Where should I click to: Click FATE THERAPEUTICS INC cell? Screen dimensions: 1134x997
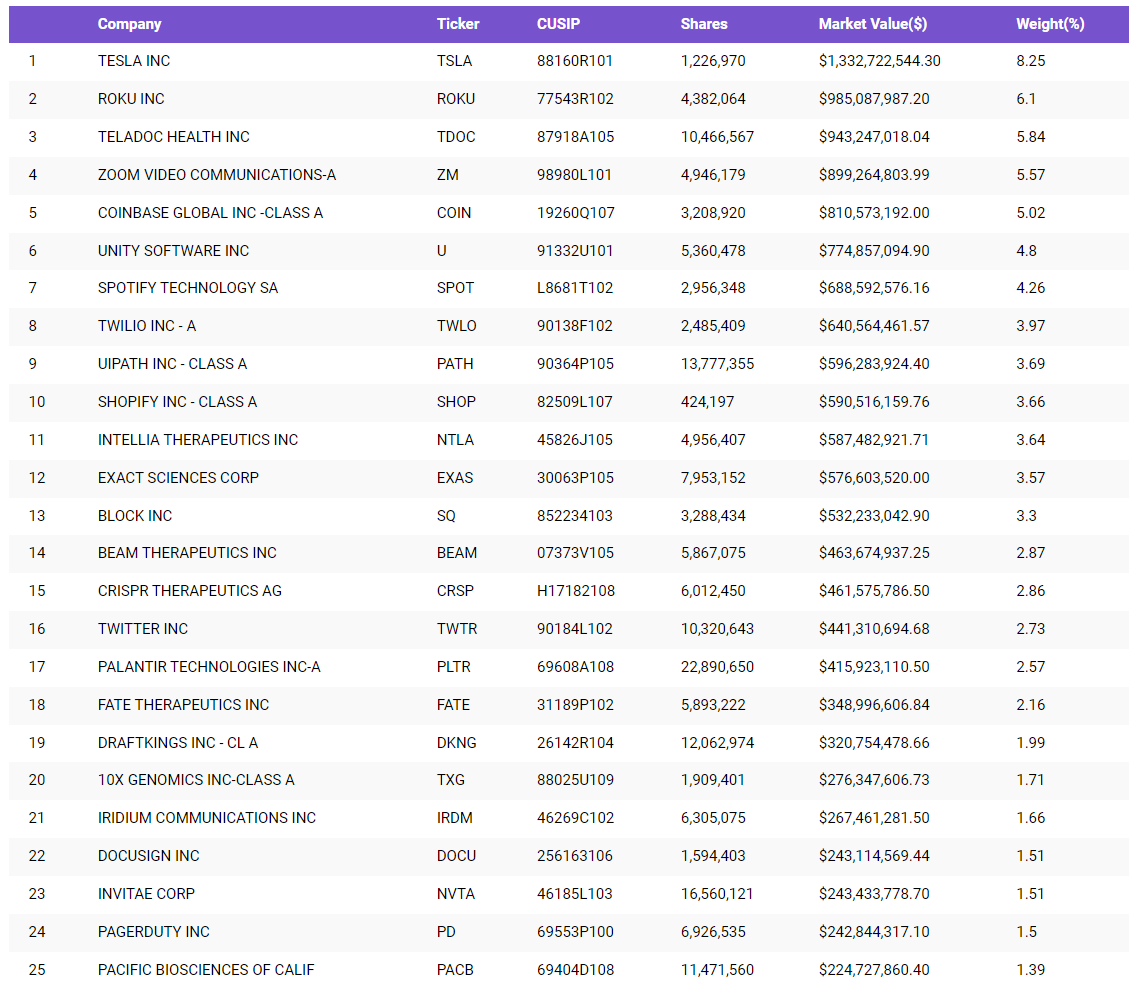click(x=183, y=704)
